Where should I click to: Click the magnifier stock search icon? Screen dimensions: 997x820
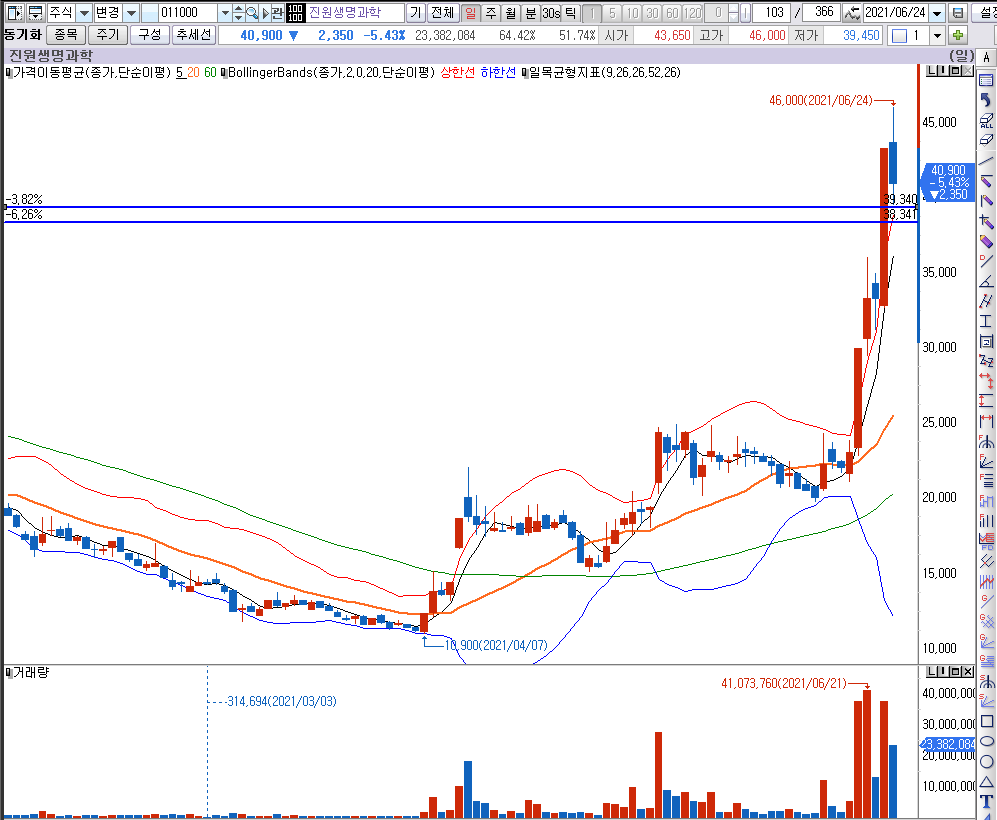coord(252,13)
